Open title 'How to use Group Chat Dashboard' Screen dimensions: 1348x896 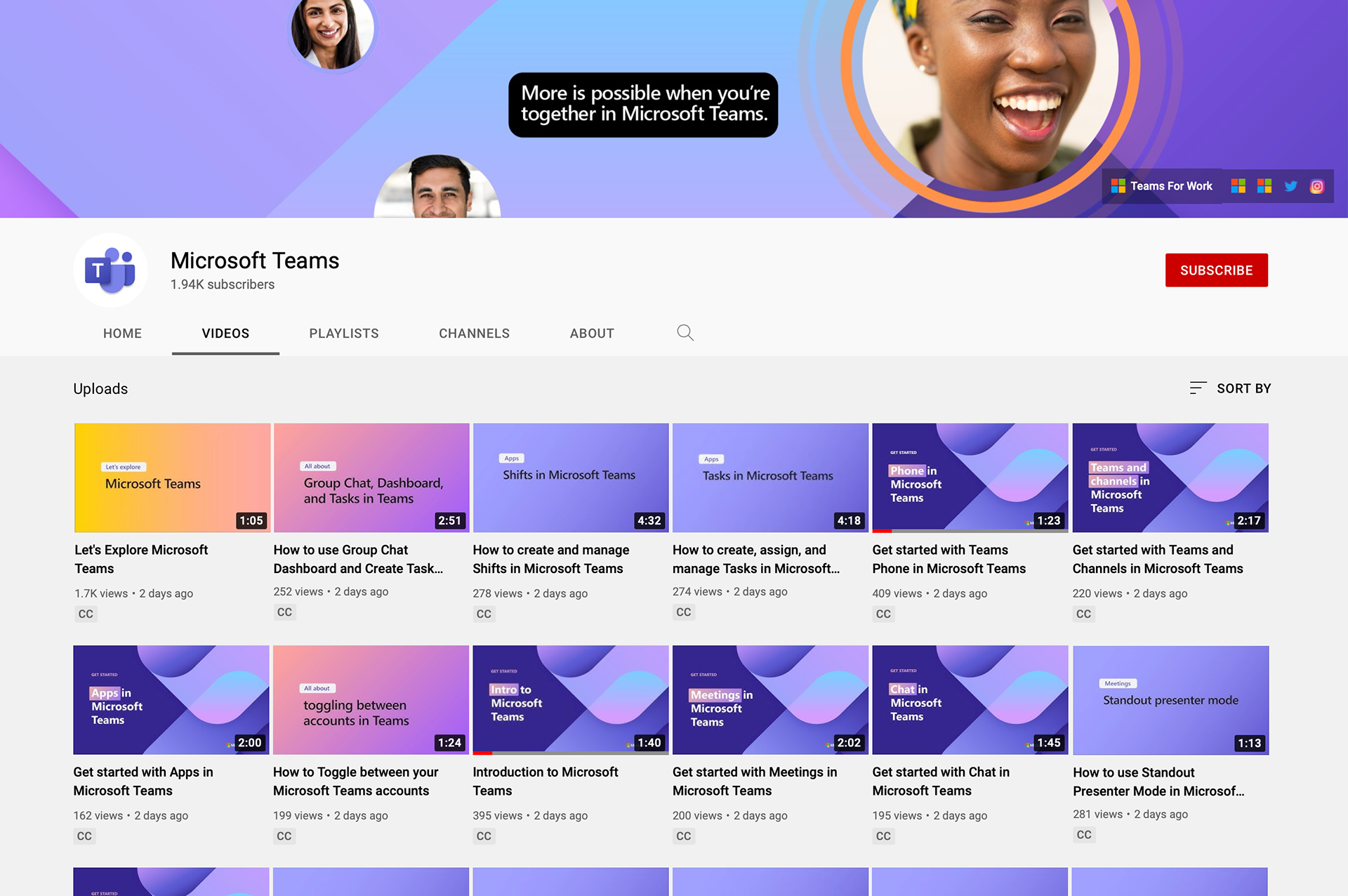[358, 559]
